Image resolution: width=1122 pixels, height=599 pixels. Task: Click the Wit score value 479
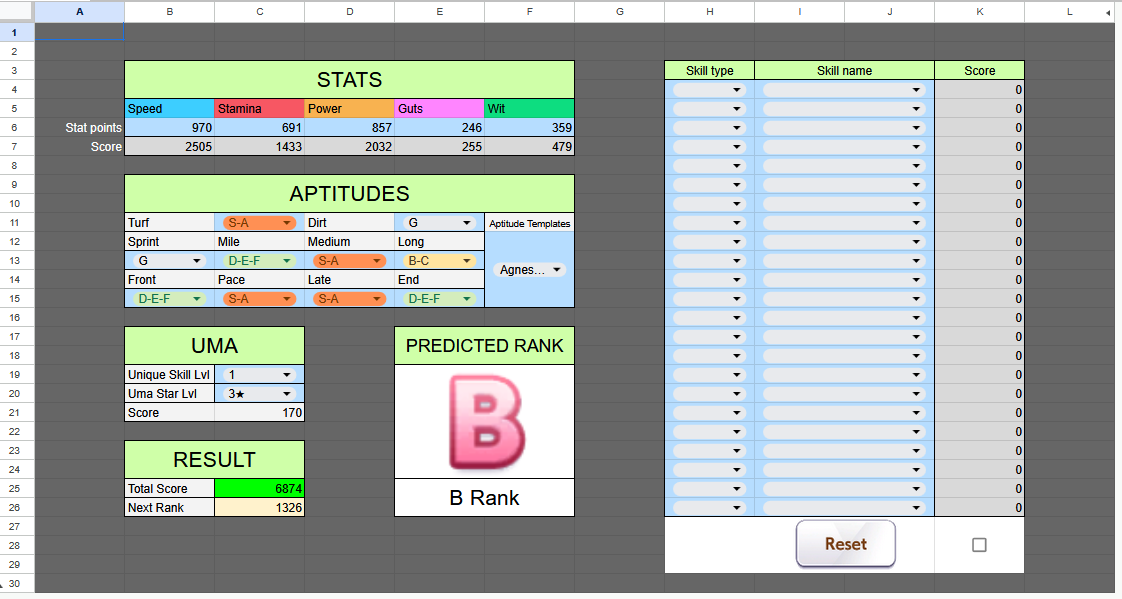coord(530,147)
